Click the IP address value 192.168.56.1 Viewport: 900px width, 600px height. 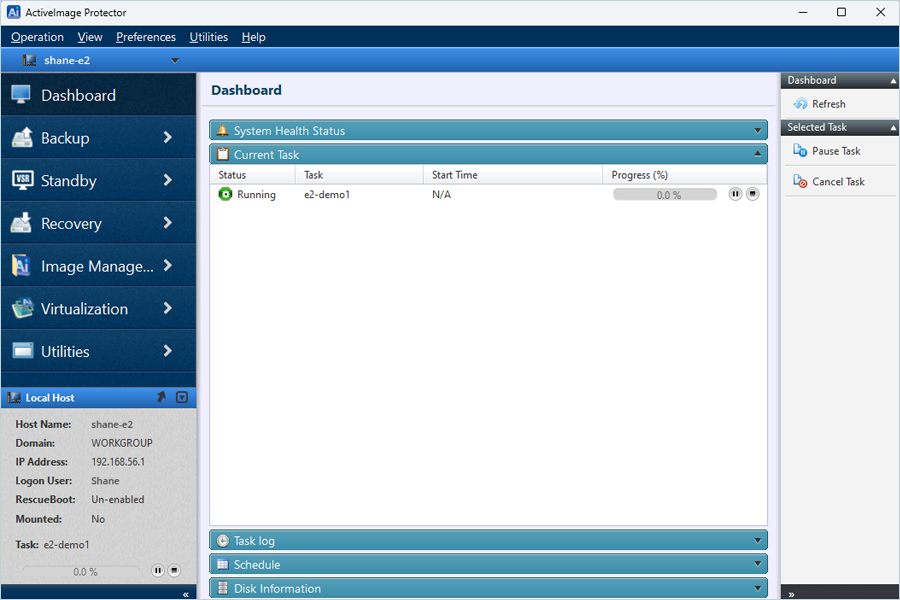(x=118, y=462)
